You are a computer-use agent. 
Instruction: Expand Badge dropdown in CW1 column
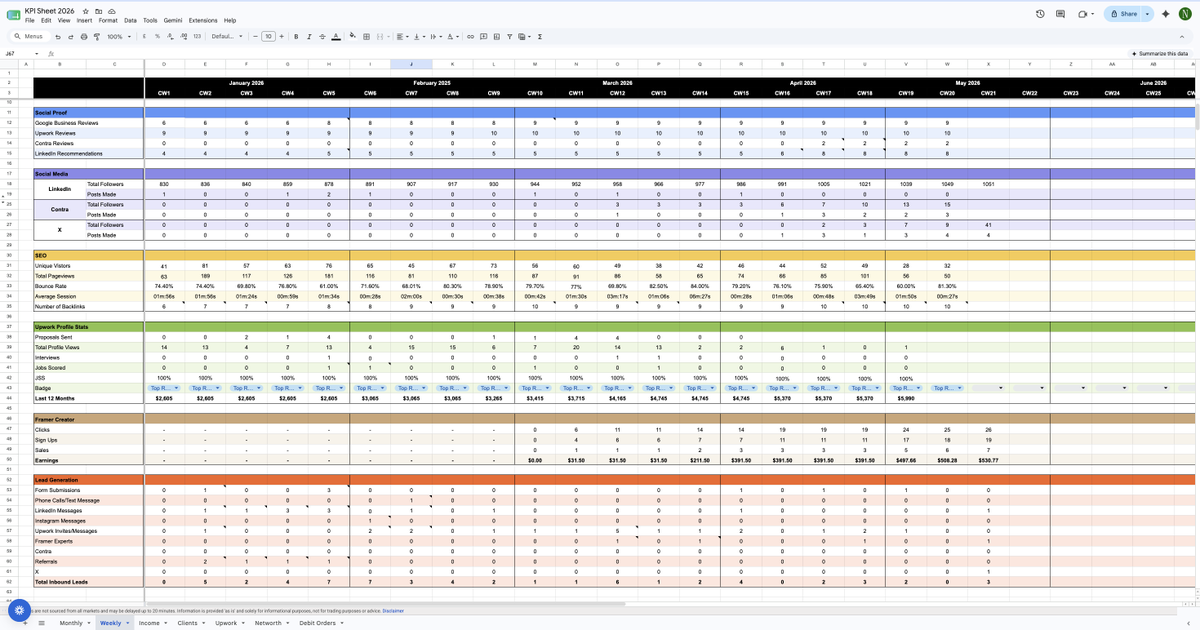[177, 388]
